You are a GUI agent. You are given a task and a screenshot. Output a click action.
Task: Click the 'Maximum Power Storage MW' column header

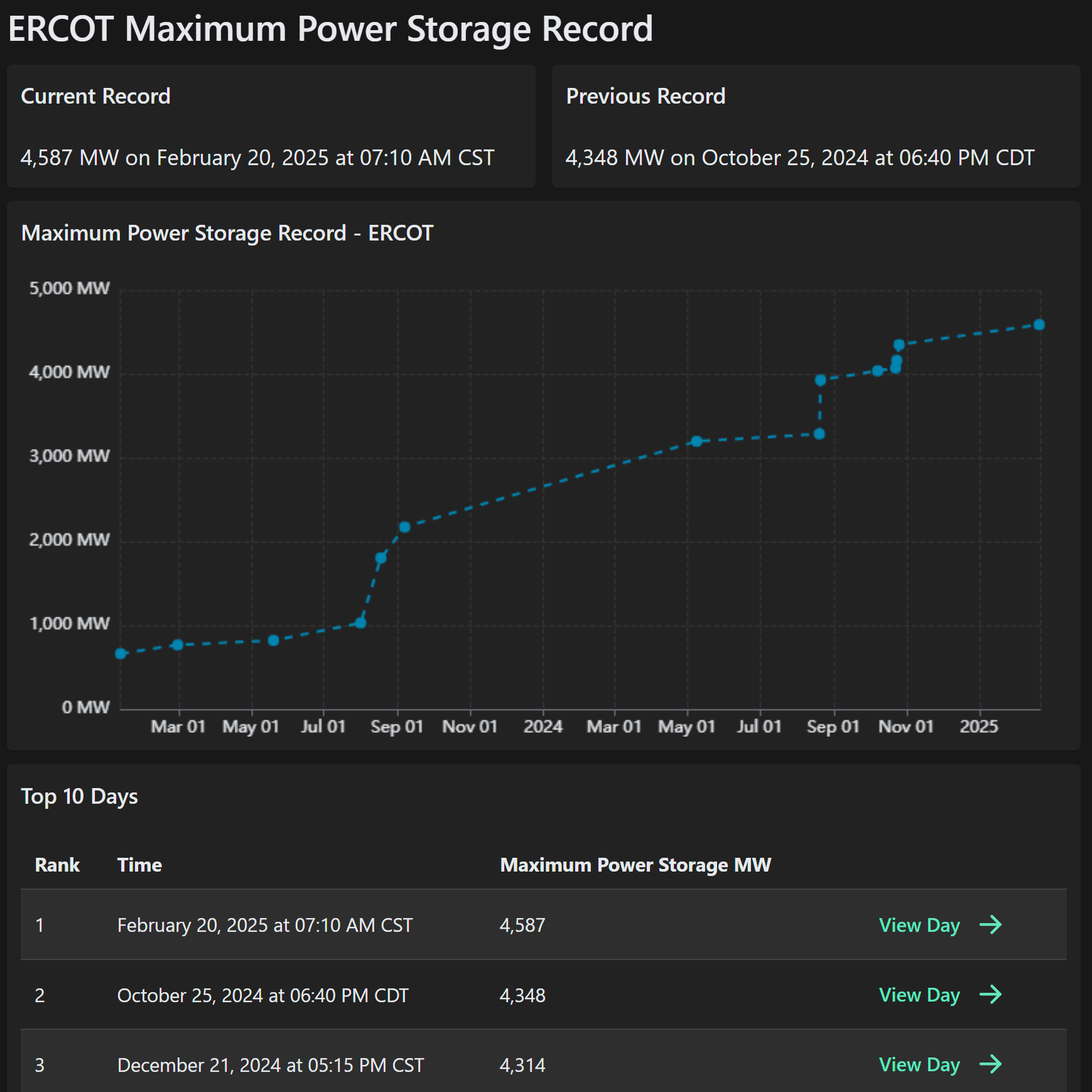[x=635, y=865]
